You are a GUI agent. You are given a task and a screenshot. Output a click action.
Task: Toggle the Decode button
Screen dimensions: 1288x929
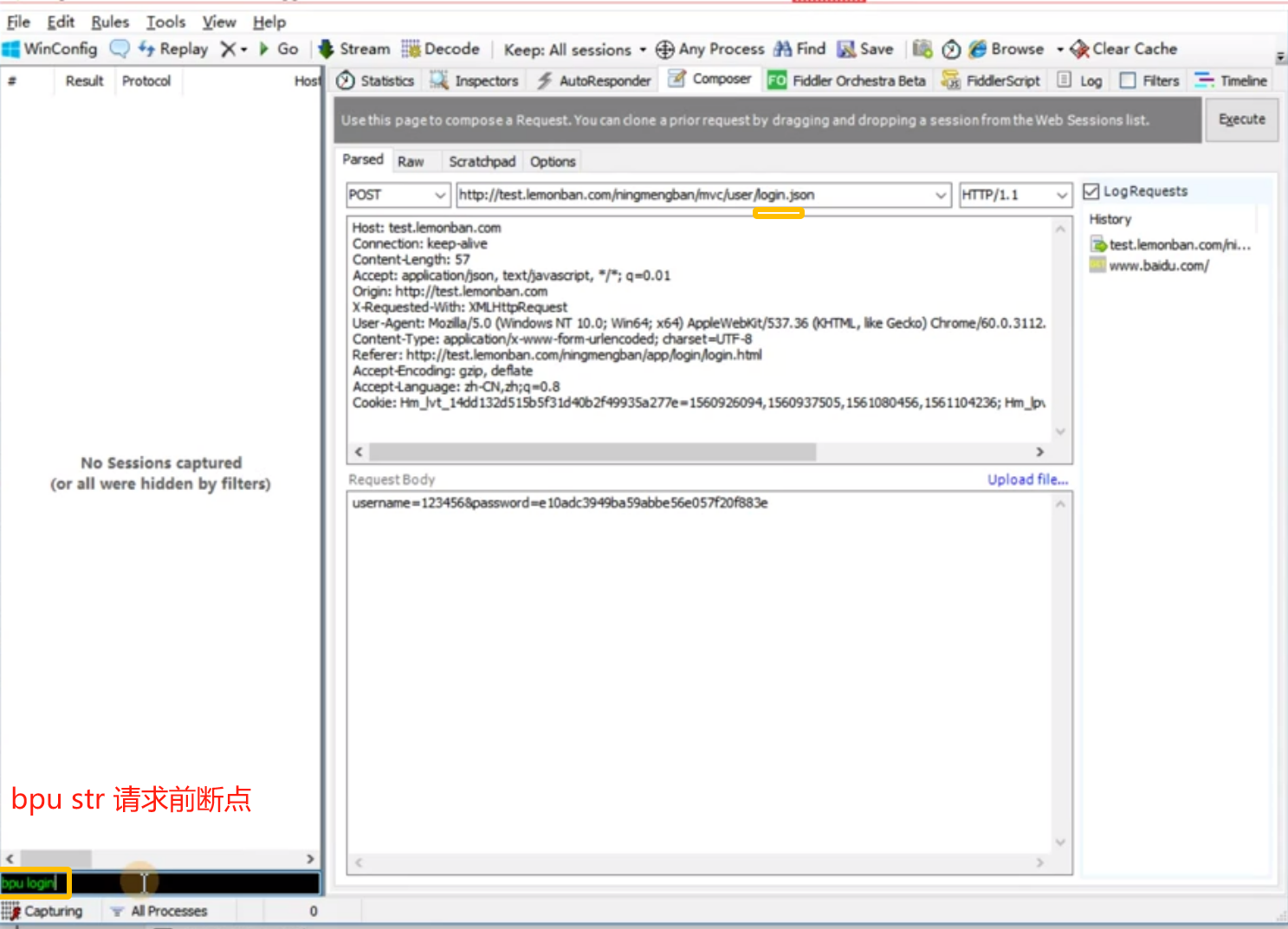pos(441,49)
